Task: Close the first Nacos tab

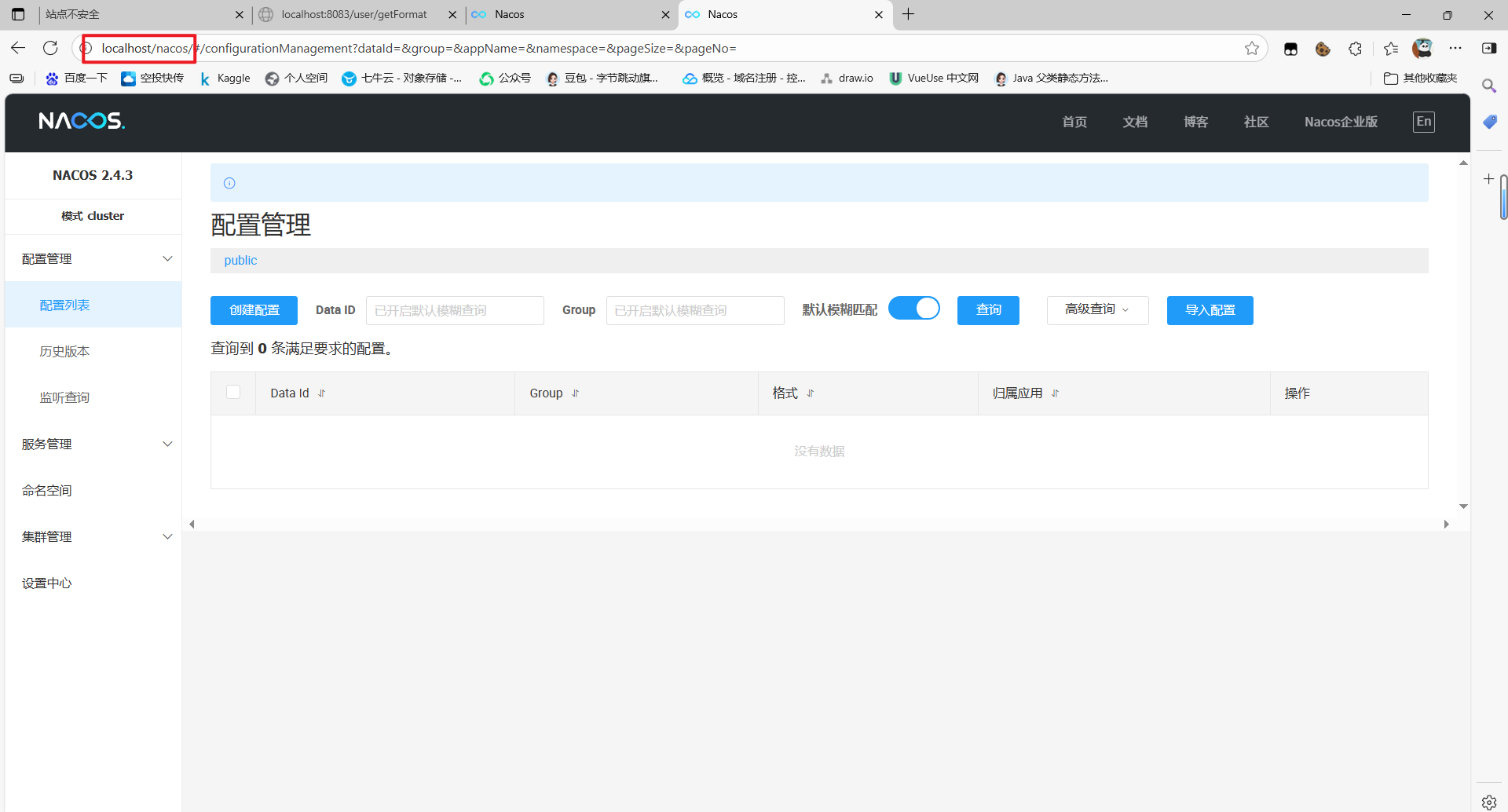Action: [665, 14]
